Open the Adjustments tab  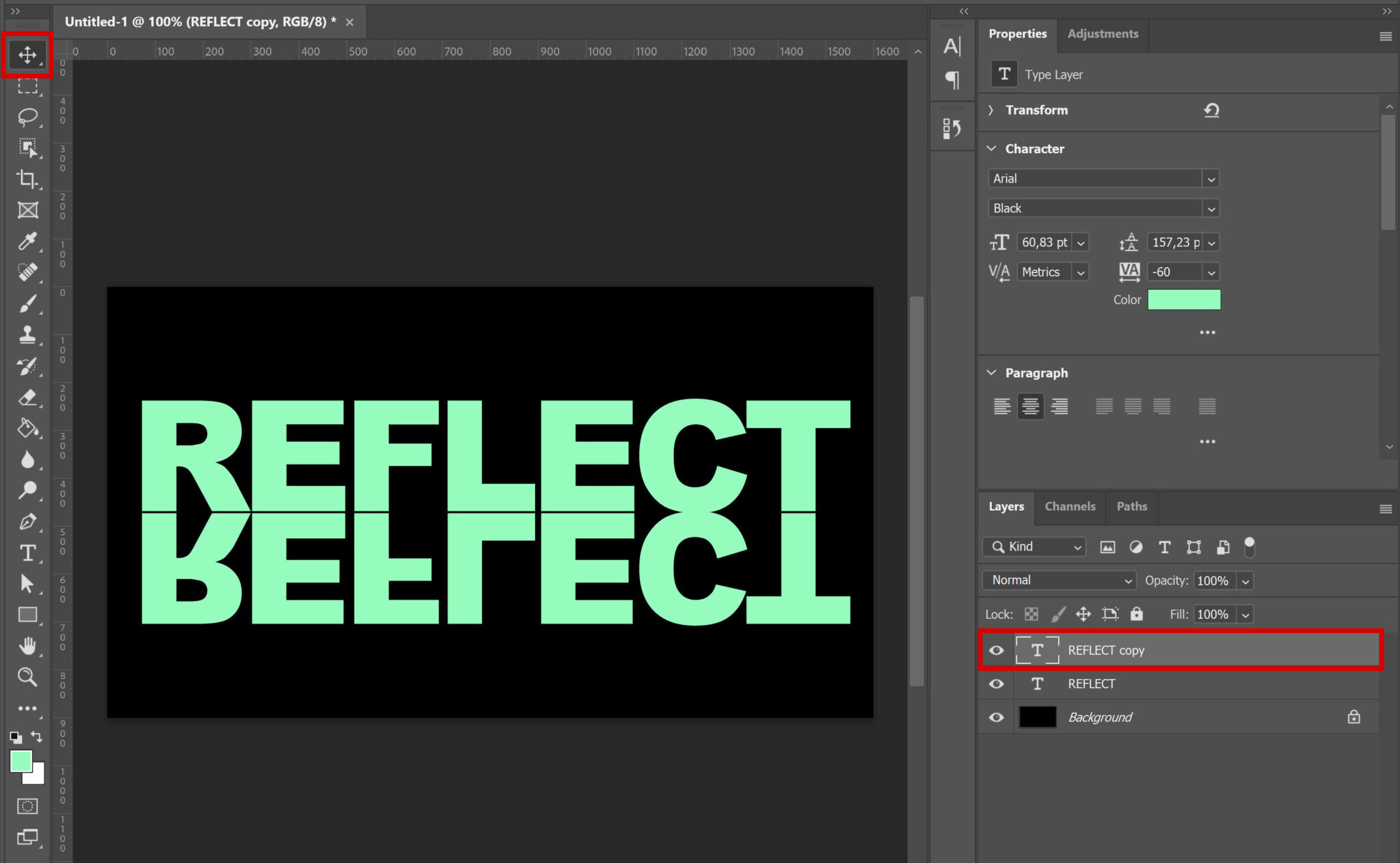tap(1102, 34)
